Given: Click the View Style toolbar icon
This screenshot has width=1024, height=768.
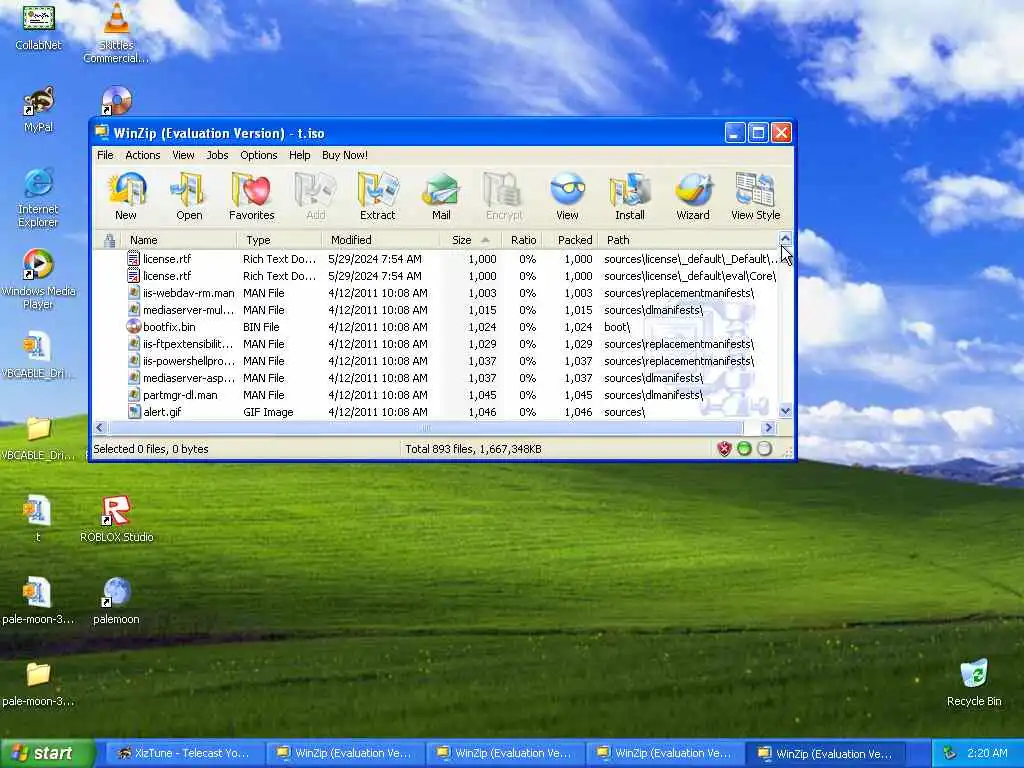Looking at the screenshot, I should point(756,196).
